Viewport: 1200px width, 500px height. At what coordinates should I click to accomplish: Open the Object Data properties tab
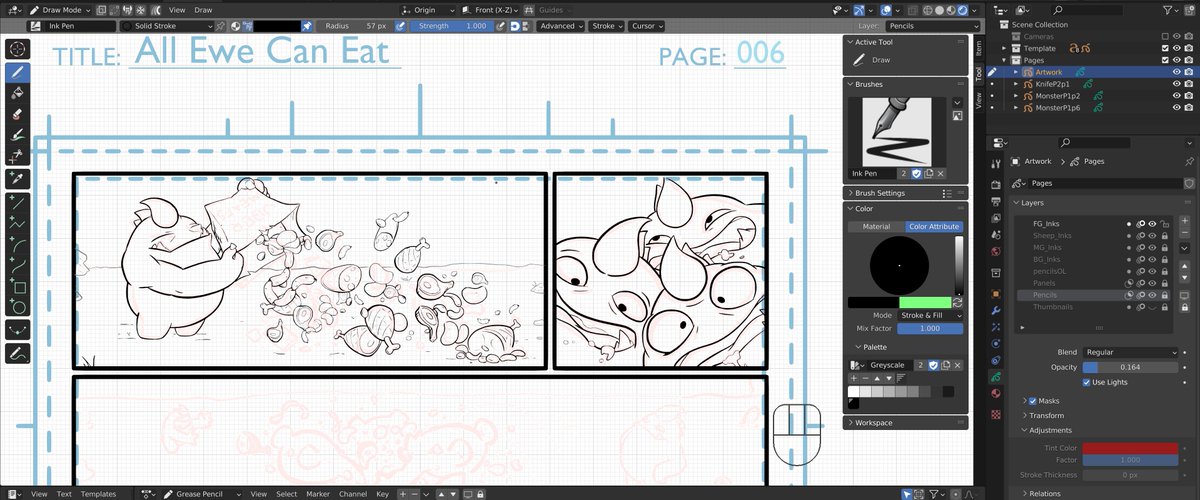[994, 377]
